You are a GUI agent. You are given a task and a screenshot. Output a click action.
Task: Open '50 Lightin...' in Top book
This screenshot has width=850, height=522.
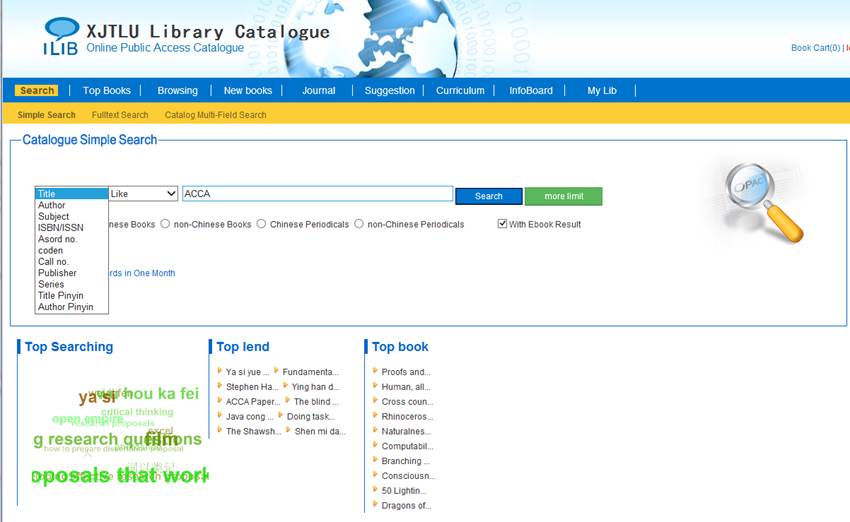pos(403,491)
